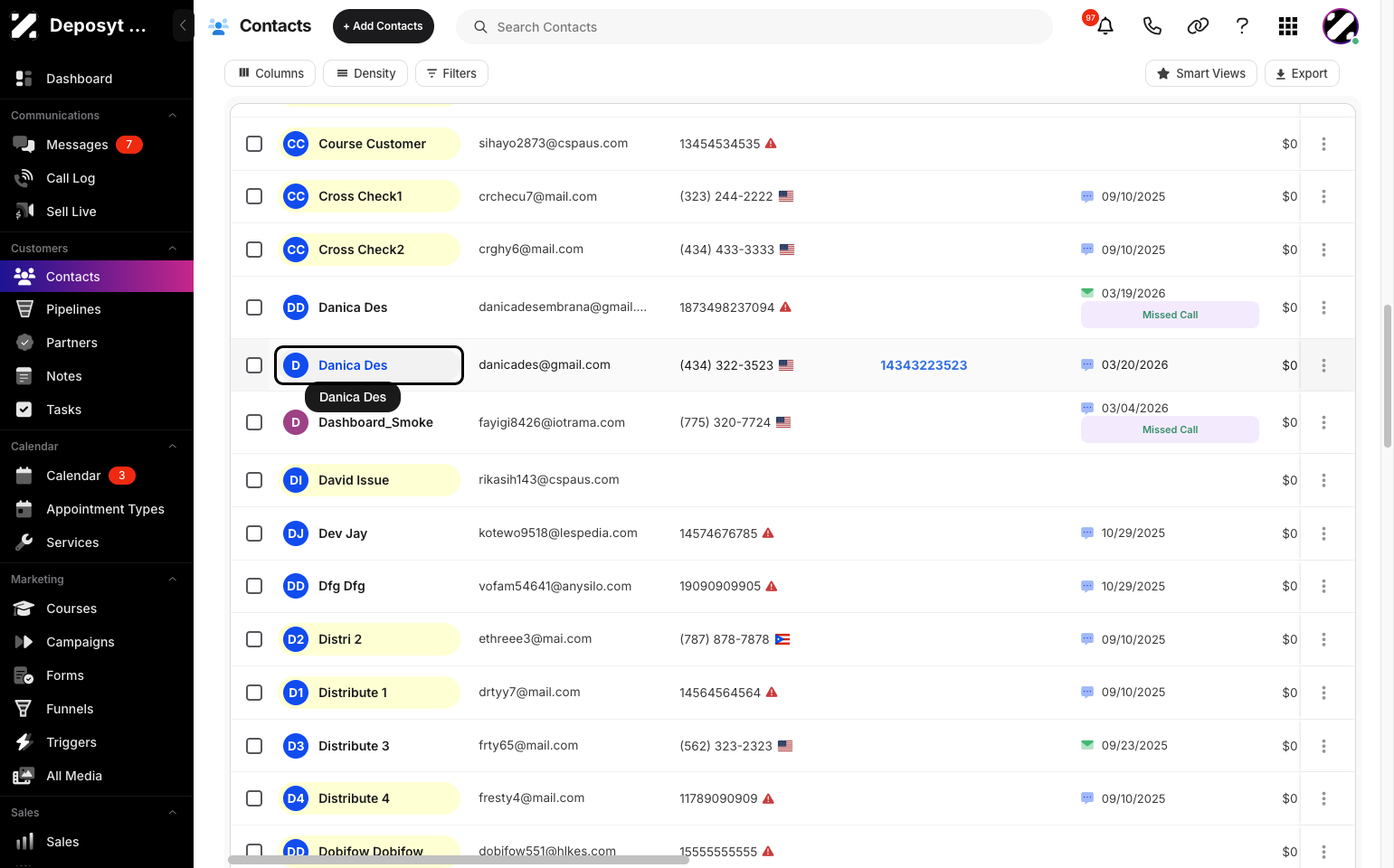Tick the Distri 2 checkbox
1394x868 pixels.
(x=254, y=639)
